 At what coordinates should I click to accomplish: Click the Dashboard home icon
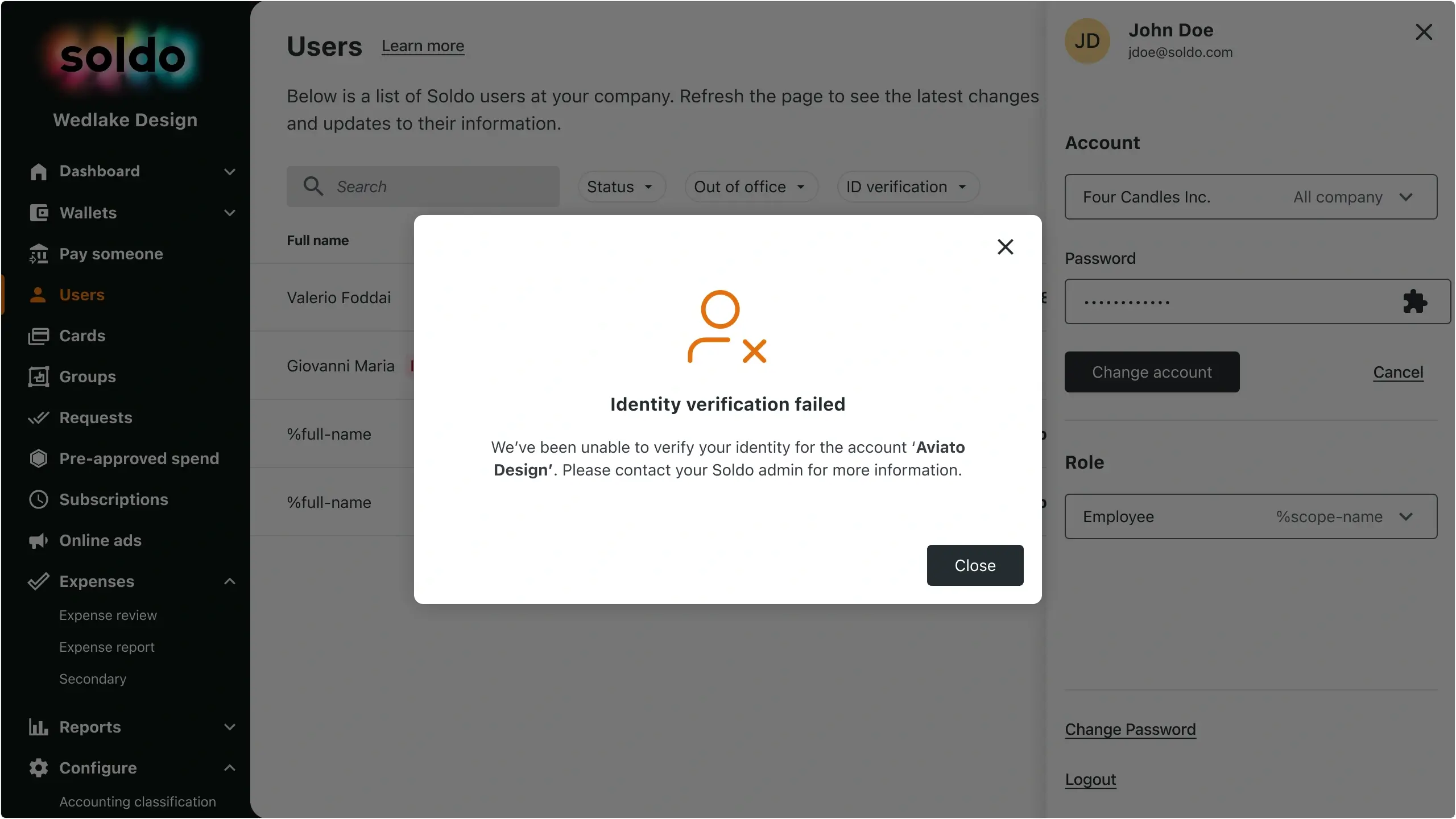pos(38,171)
